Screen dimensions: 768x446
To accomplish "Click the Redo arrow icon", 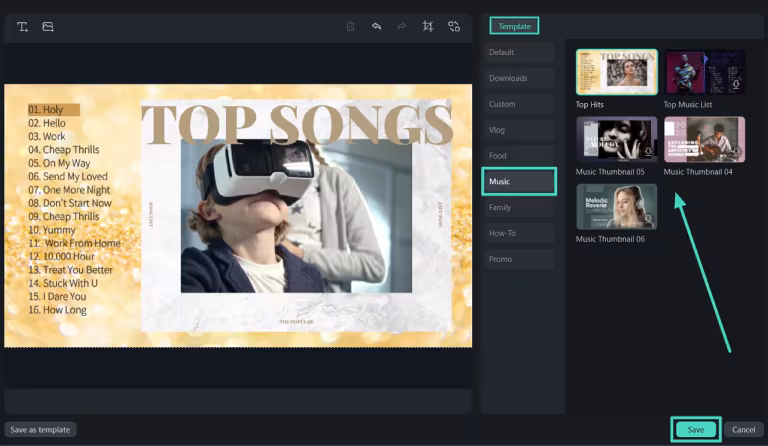I will 402,26.
